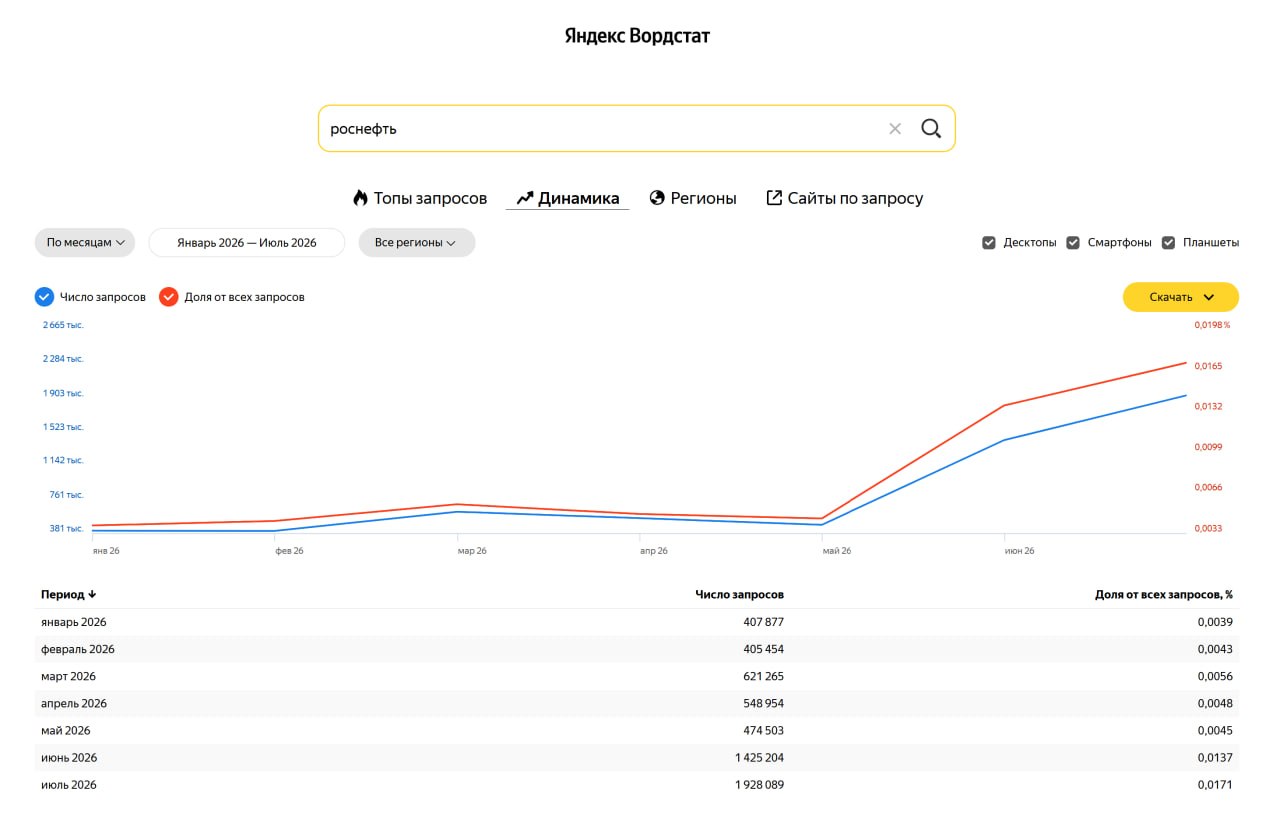1280x815 pixels.
Task: Click the 2 665 тыс. axis label
Action: pyautogui.click(x=63, y=324)
